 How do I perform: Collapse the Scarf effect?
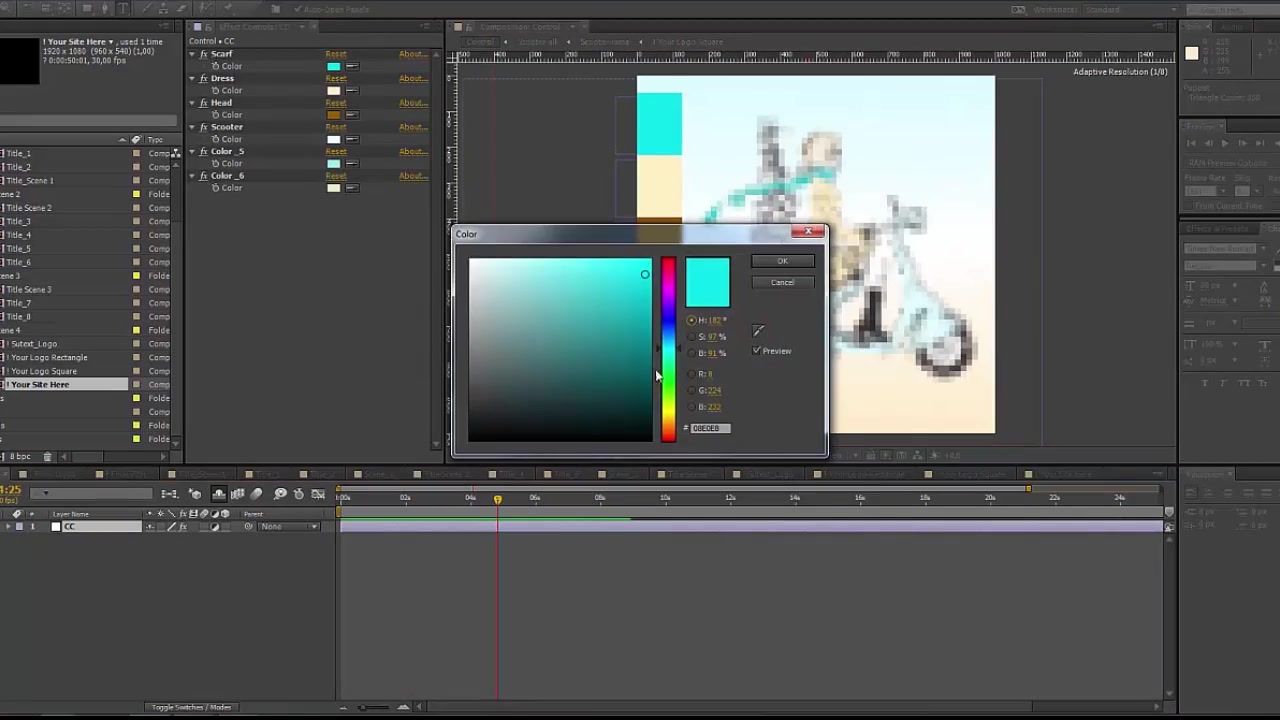pos(192,54)
